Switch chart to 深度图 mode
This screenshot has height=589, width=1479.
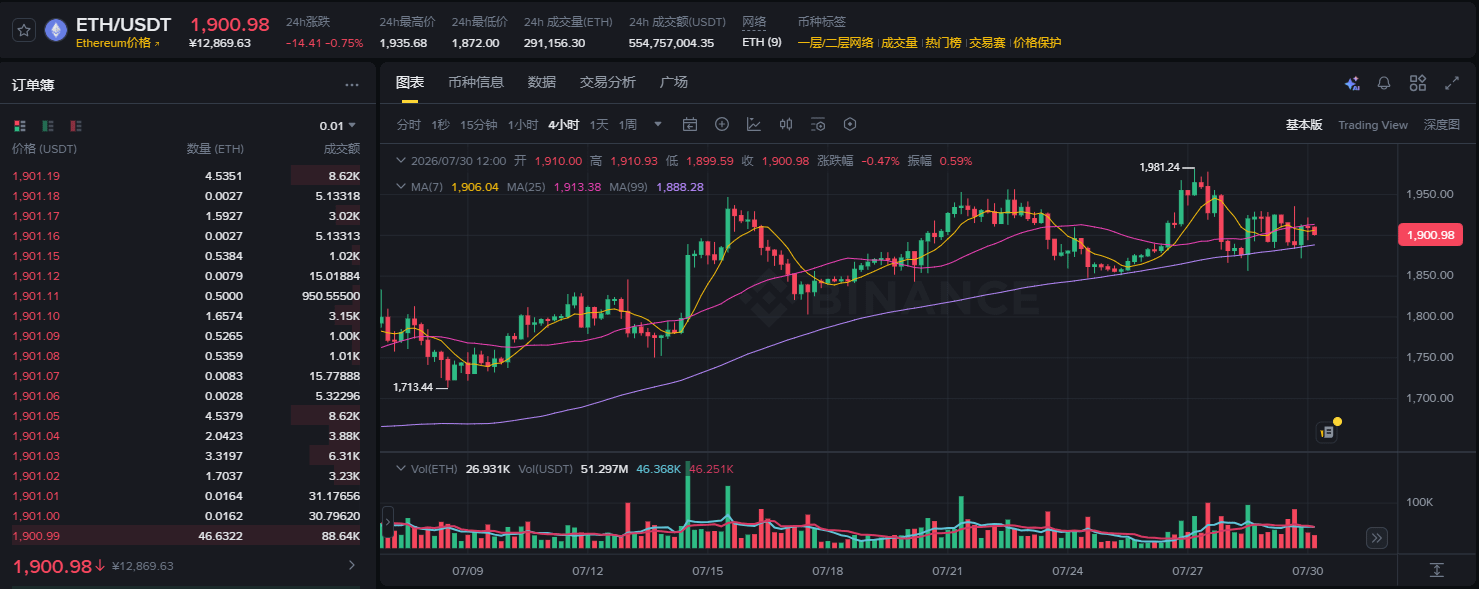1442,125
